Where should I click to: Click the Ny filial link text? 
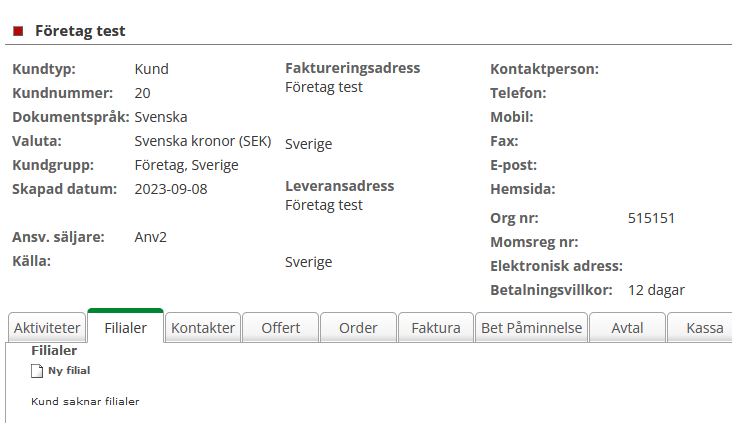pos(69,370)
